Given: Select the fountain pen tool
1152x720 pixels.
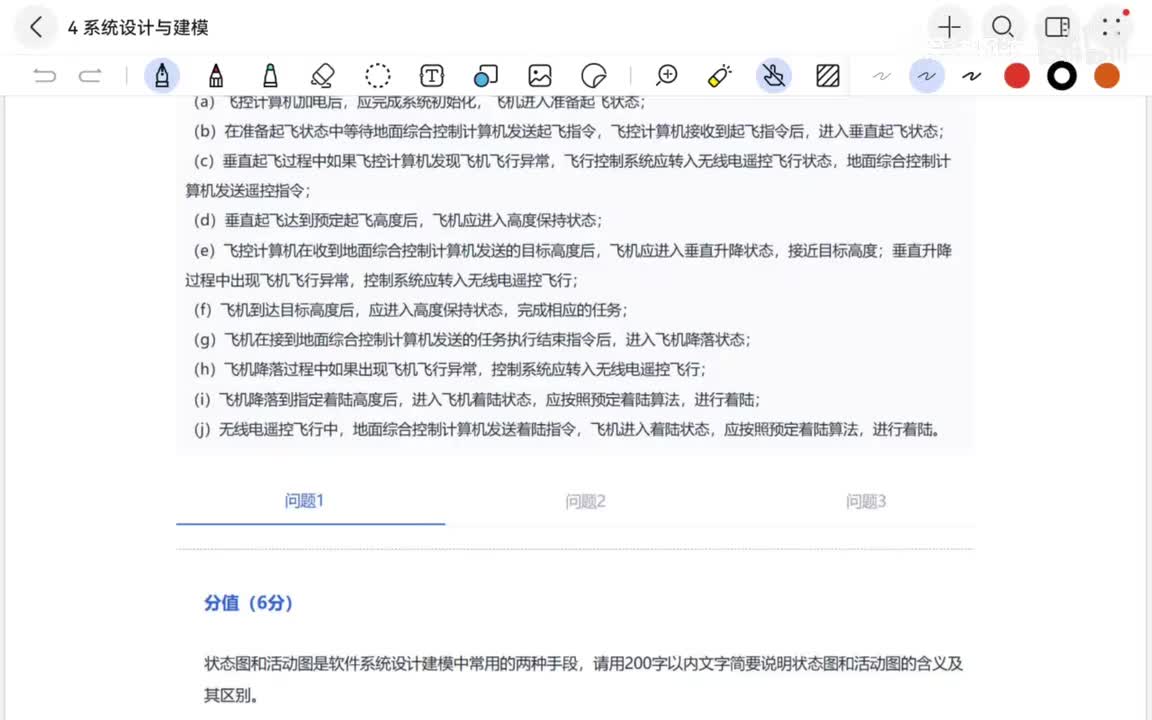Looking at the screenshot, I should tap(162, 75).
